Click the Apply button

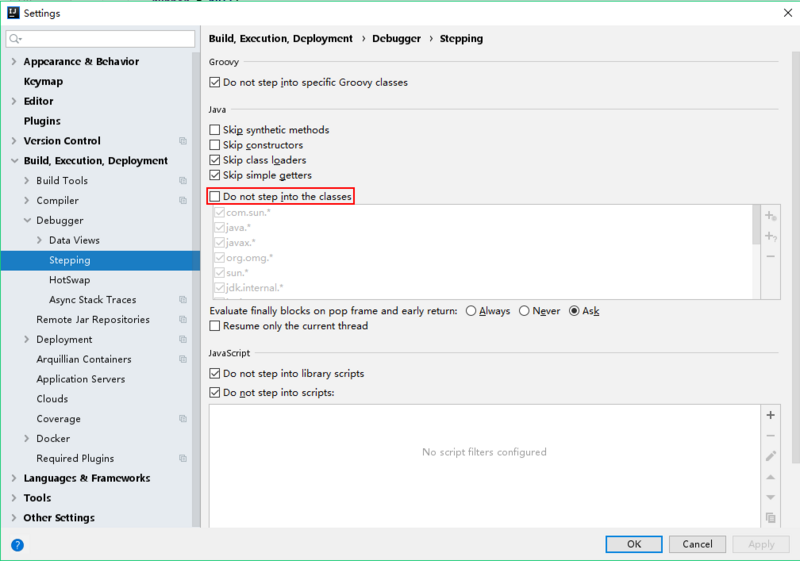click(x=761, y=544)
